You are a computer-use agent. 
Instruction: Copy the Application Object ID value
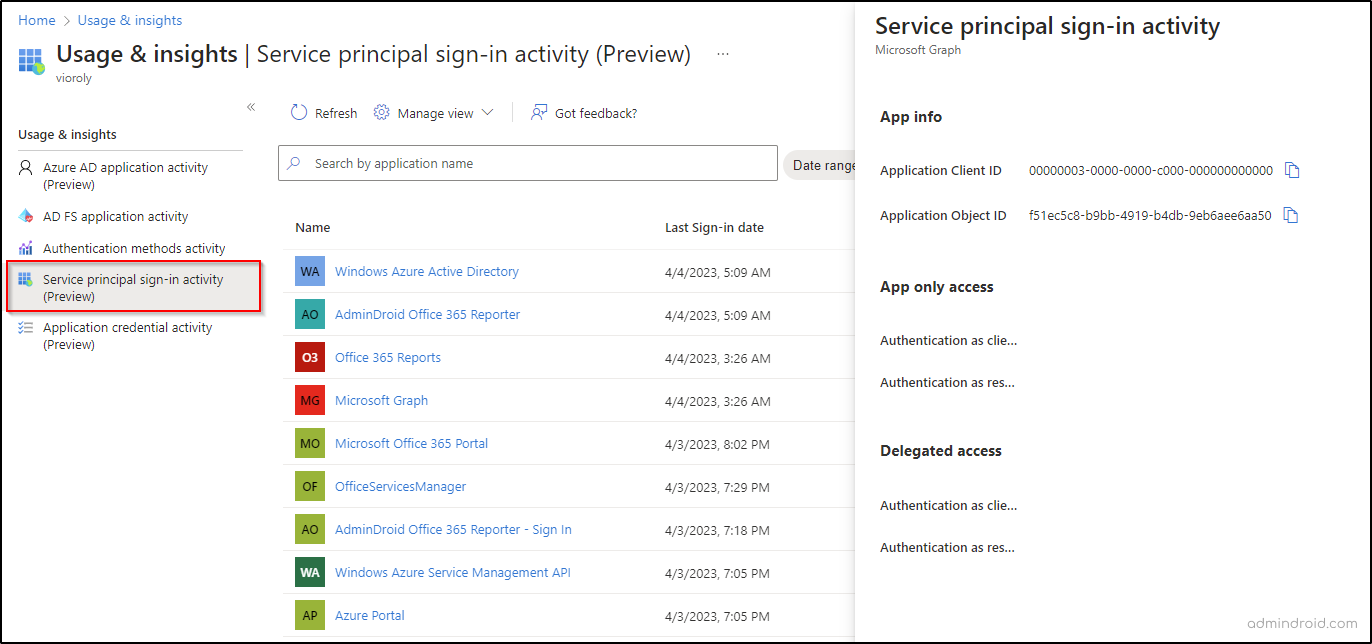click(1291, 214)
